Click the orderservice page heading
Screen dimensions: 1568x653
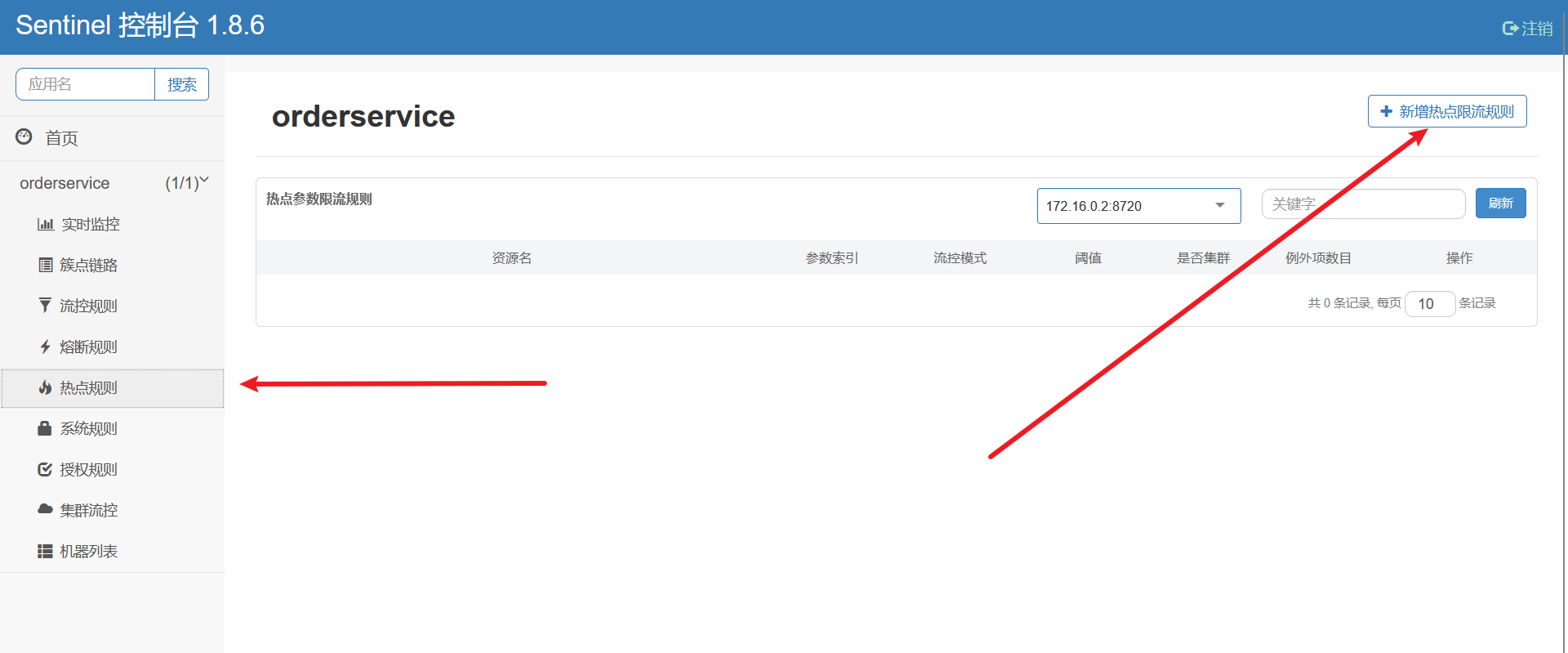tap(363, 116)
